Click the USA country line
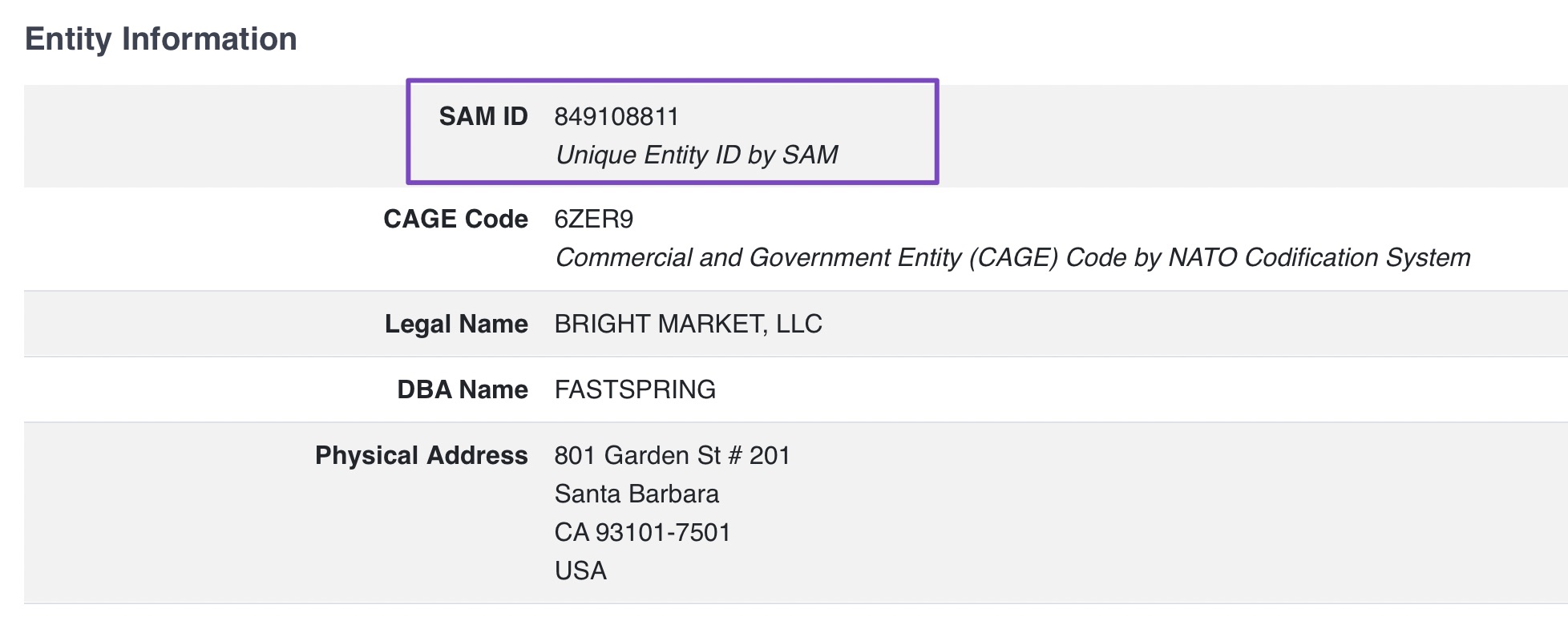This screenshot has height=617, width=1568. [580, 571]
